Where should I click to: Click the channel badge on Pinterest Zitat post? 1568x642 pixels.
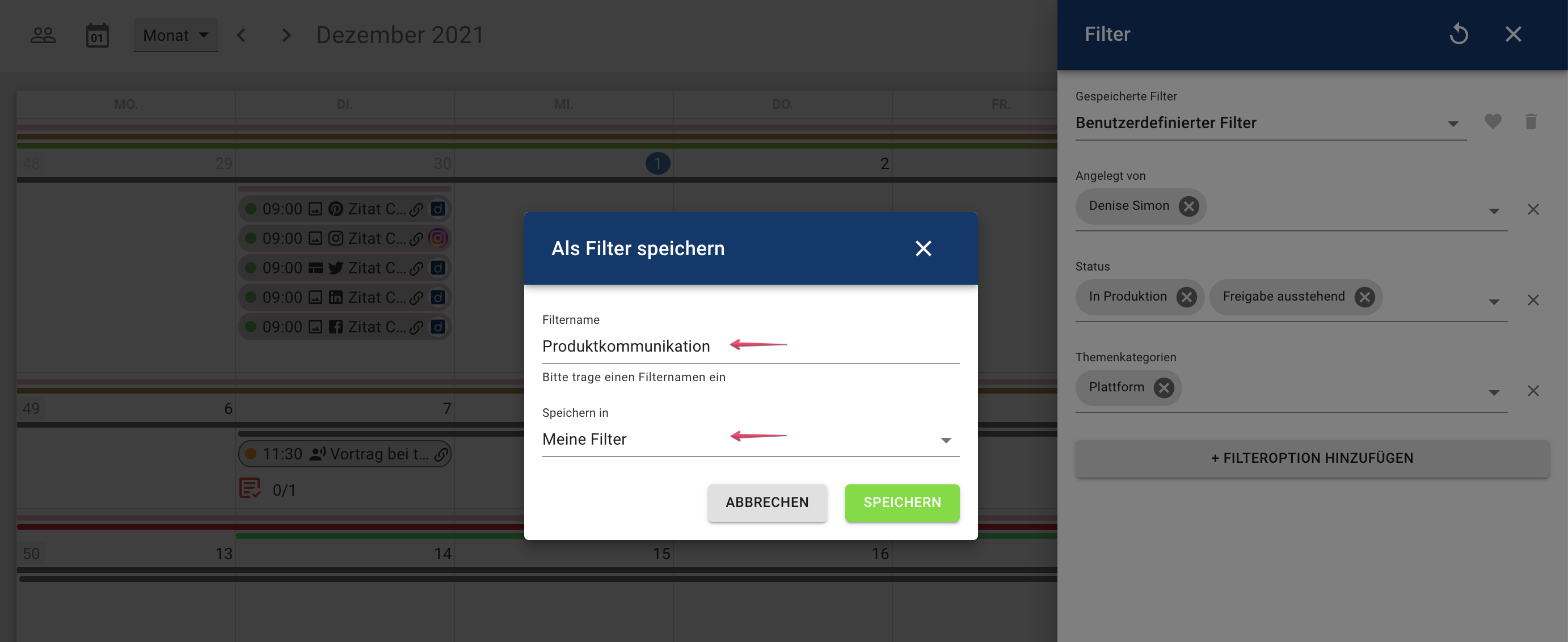click(437, 209)
